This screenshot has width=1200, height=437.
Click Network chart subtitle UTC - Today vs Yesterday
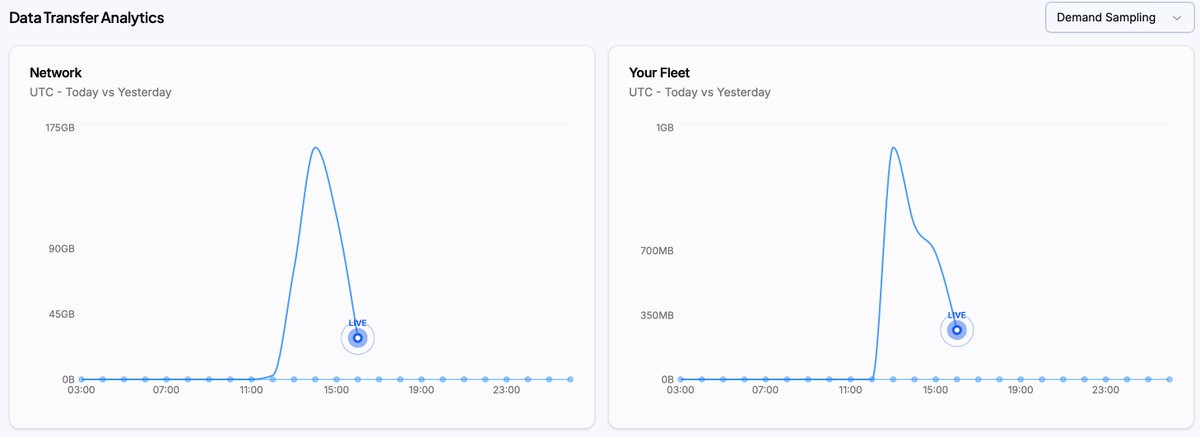point(101,92)
